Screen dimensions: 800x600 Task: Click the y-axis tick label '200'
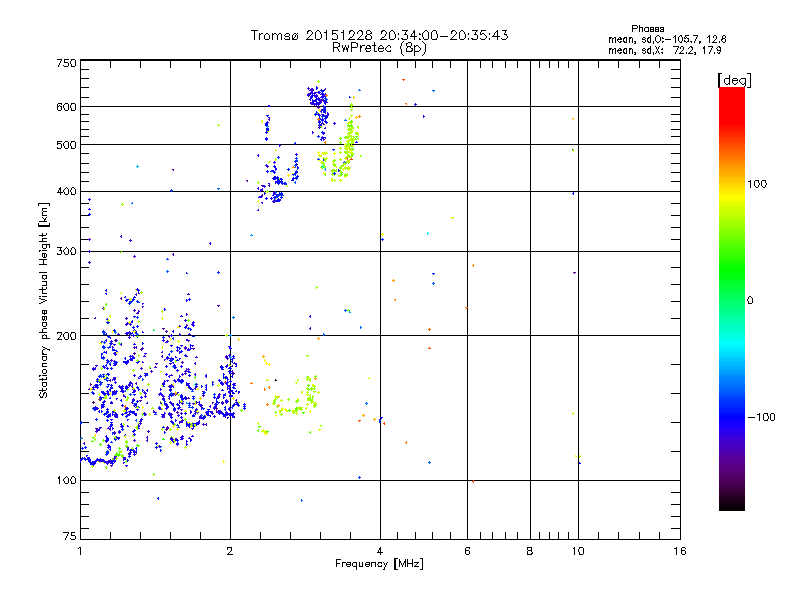tap(66, 336)
